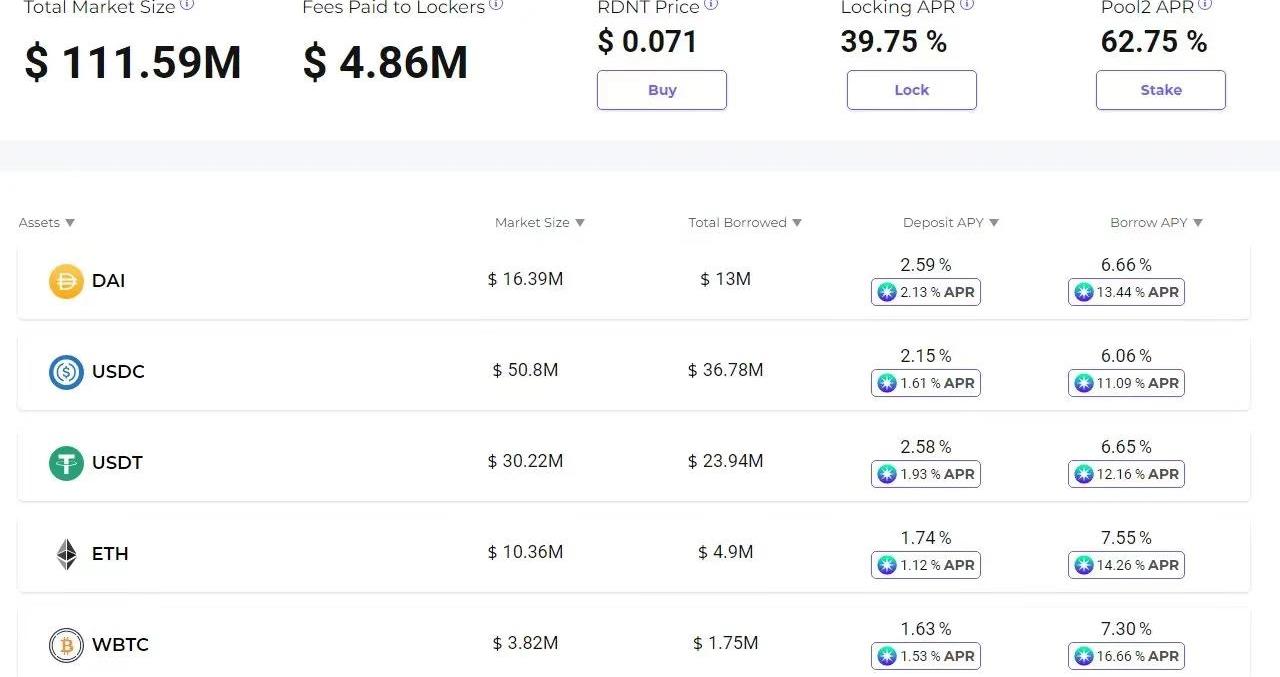Click the ETH diamond icon
1280x677 pixels.
[x=66, y=554]
